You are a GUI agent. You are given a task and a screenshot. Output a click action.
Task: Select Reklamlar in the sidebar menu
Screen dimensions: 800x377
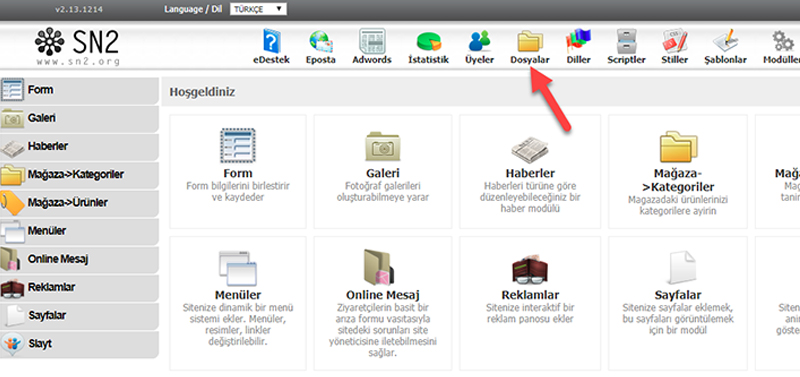pyautogui.click(x=79, y=288)
